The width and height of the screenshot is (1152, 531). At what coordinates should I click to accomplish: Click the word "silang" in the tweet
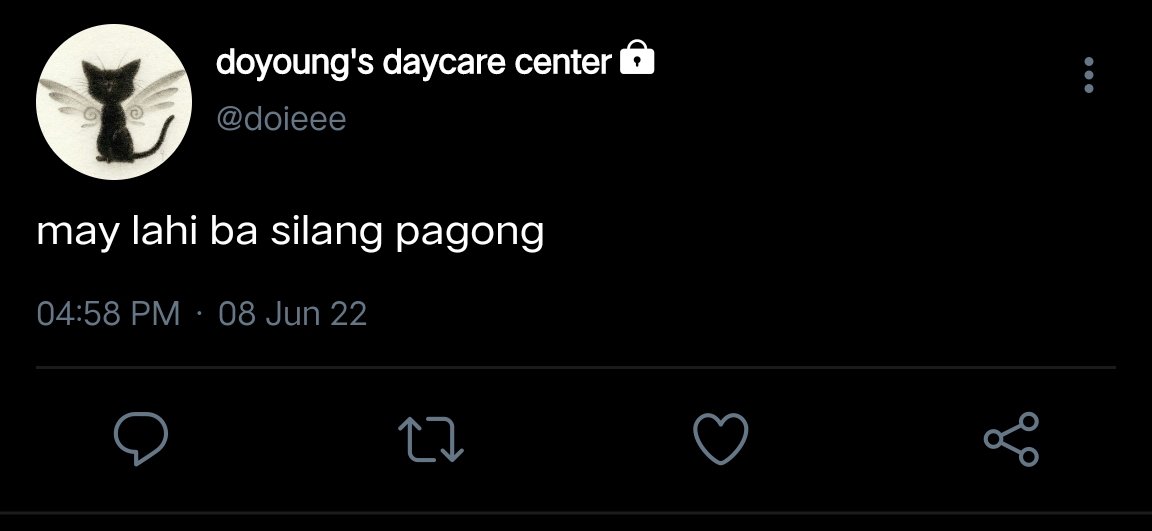pos(326,234)
